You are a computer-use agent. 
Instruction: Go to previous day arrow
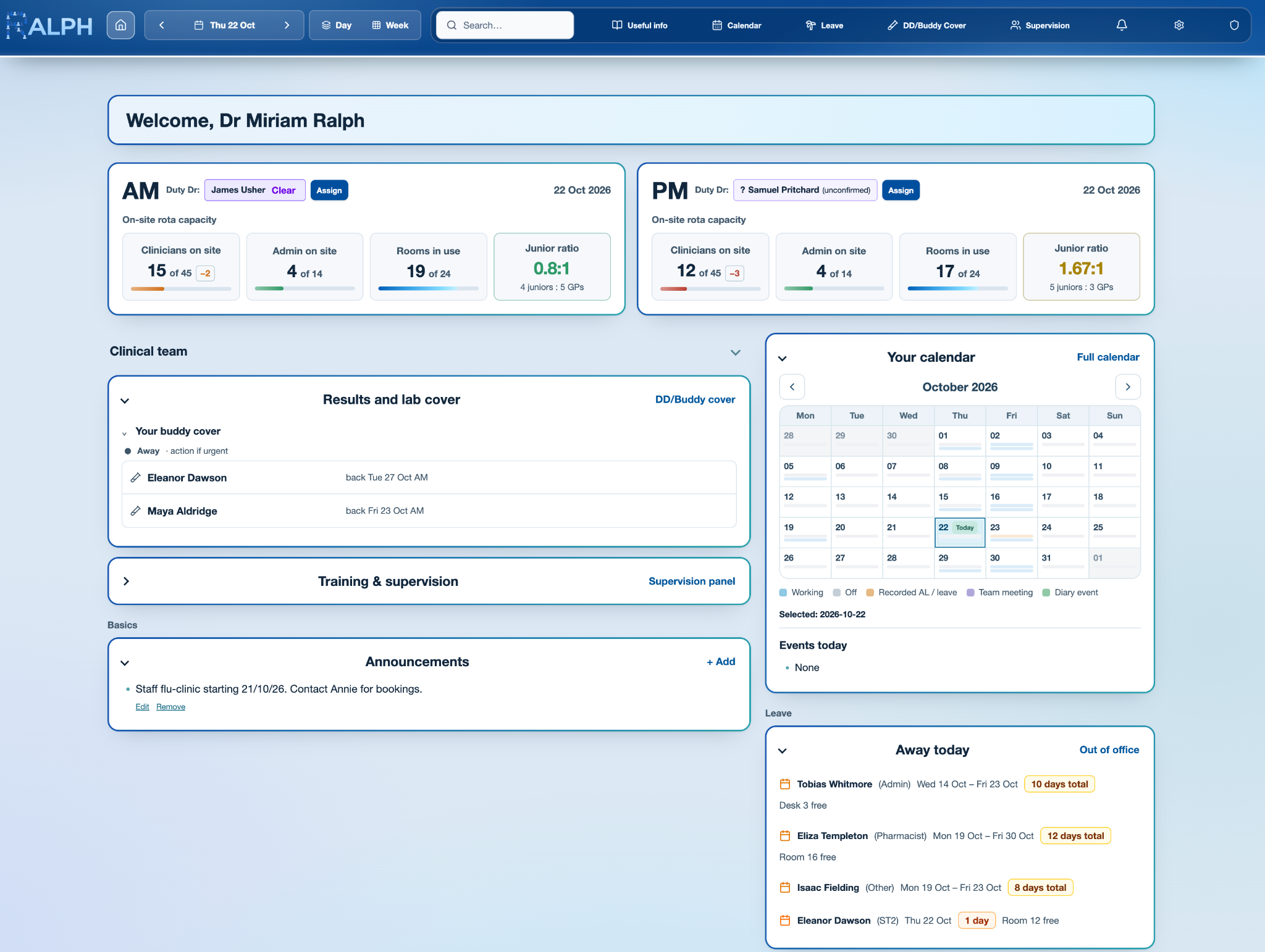162,25
